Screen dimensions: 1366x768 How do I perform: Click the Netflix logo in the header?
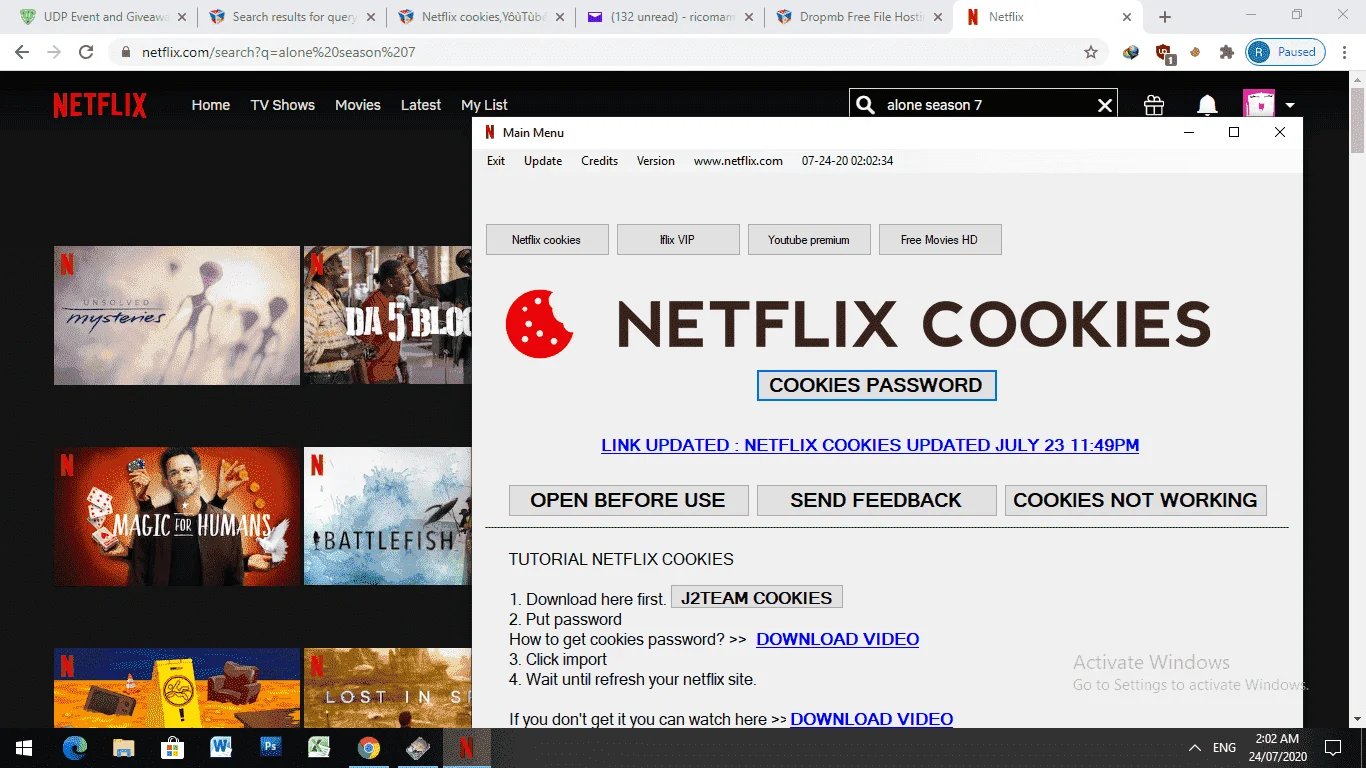coord(100,105)
